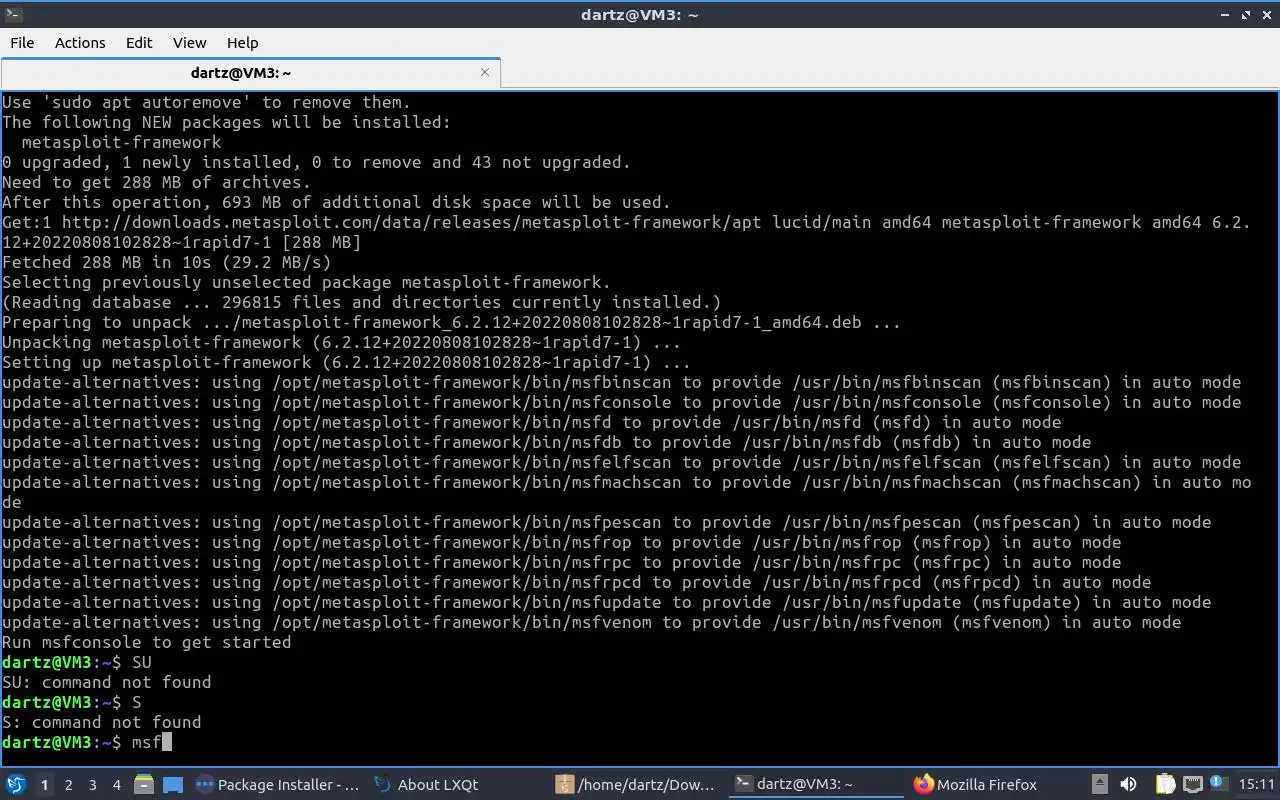This screenshot has height=800, width=1280.
Task: Click the msfupdate update-alternatives line
Action: [606, 602]
